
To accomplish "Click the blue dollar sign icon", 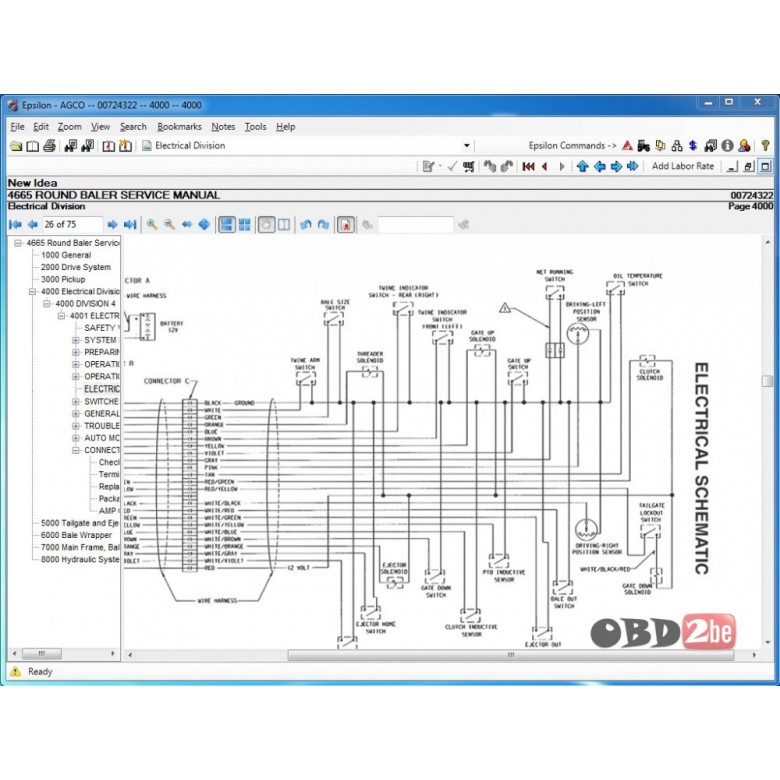I will point(693,146).
